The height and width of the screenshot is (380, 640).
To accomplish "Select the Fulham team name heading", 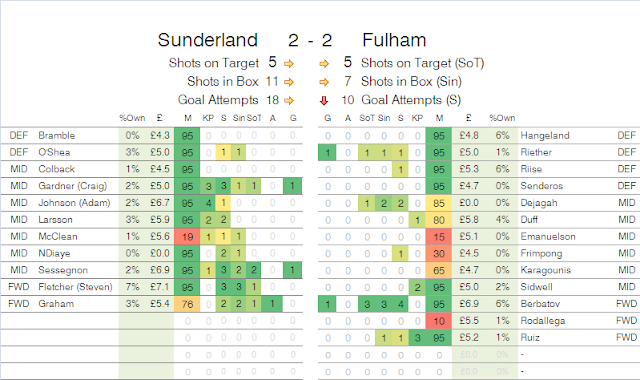I will (394, 40).
